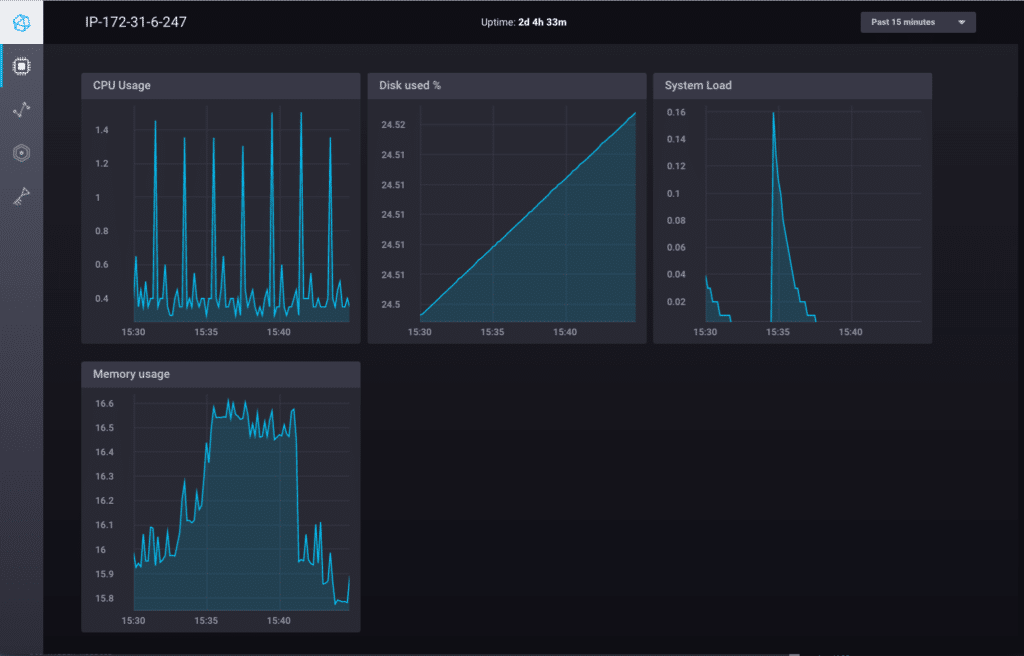Open the Admin key icon in sidebar

(x=21, y=197)
